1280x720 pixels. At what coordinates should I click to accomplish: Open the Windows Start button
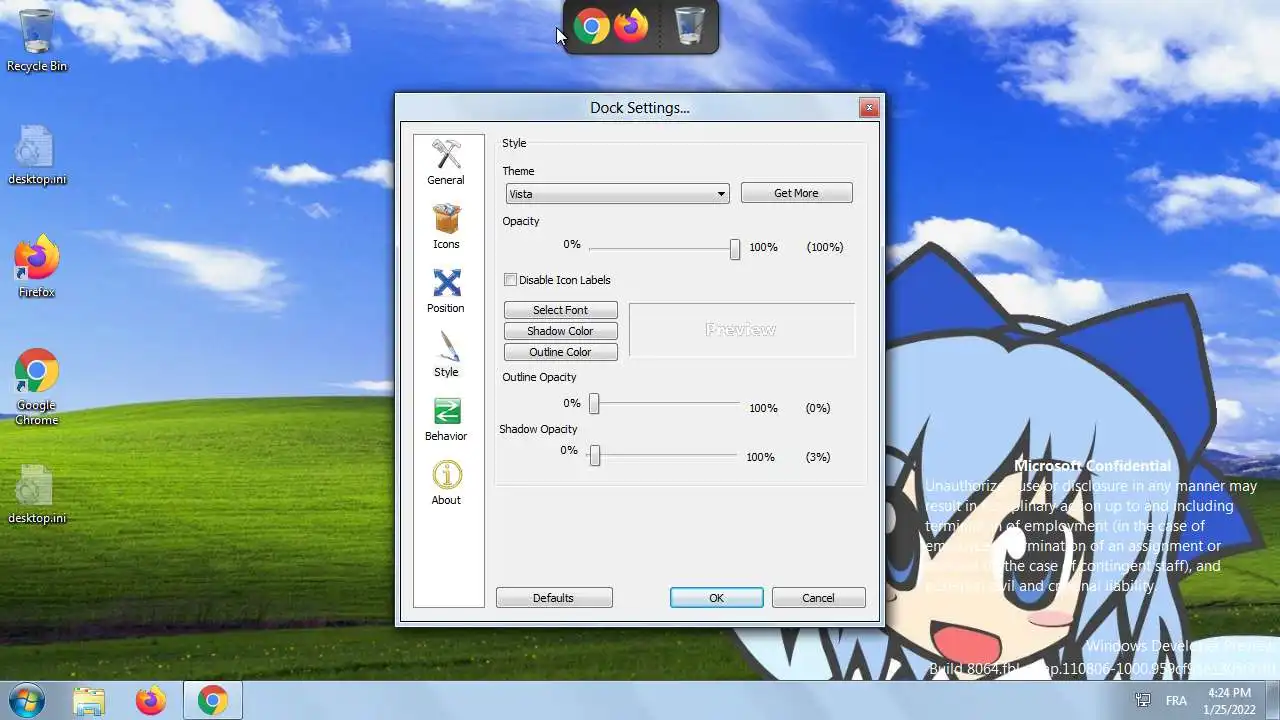click(27, 701)
